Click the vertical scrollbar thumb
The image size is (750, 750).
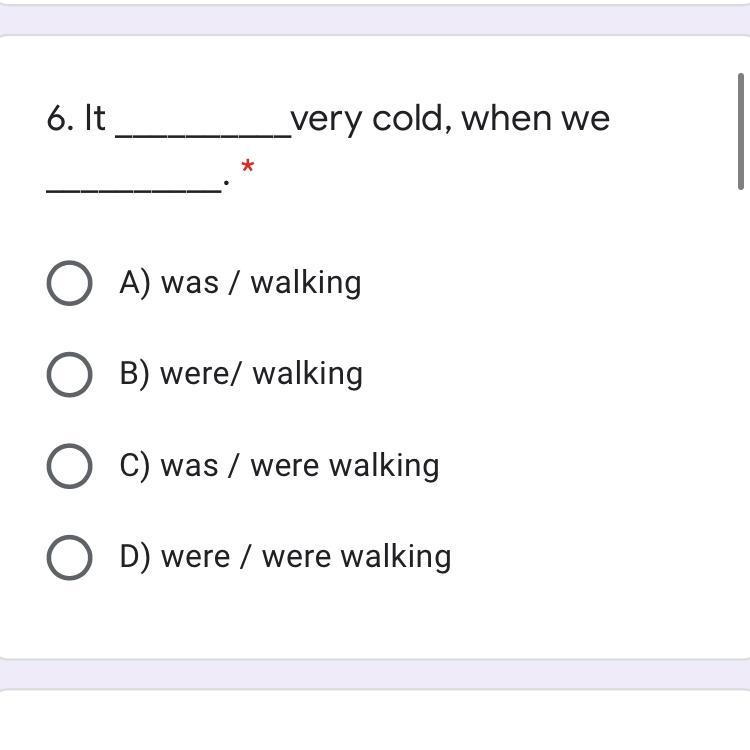[741, 130]
